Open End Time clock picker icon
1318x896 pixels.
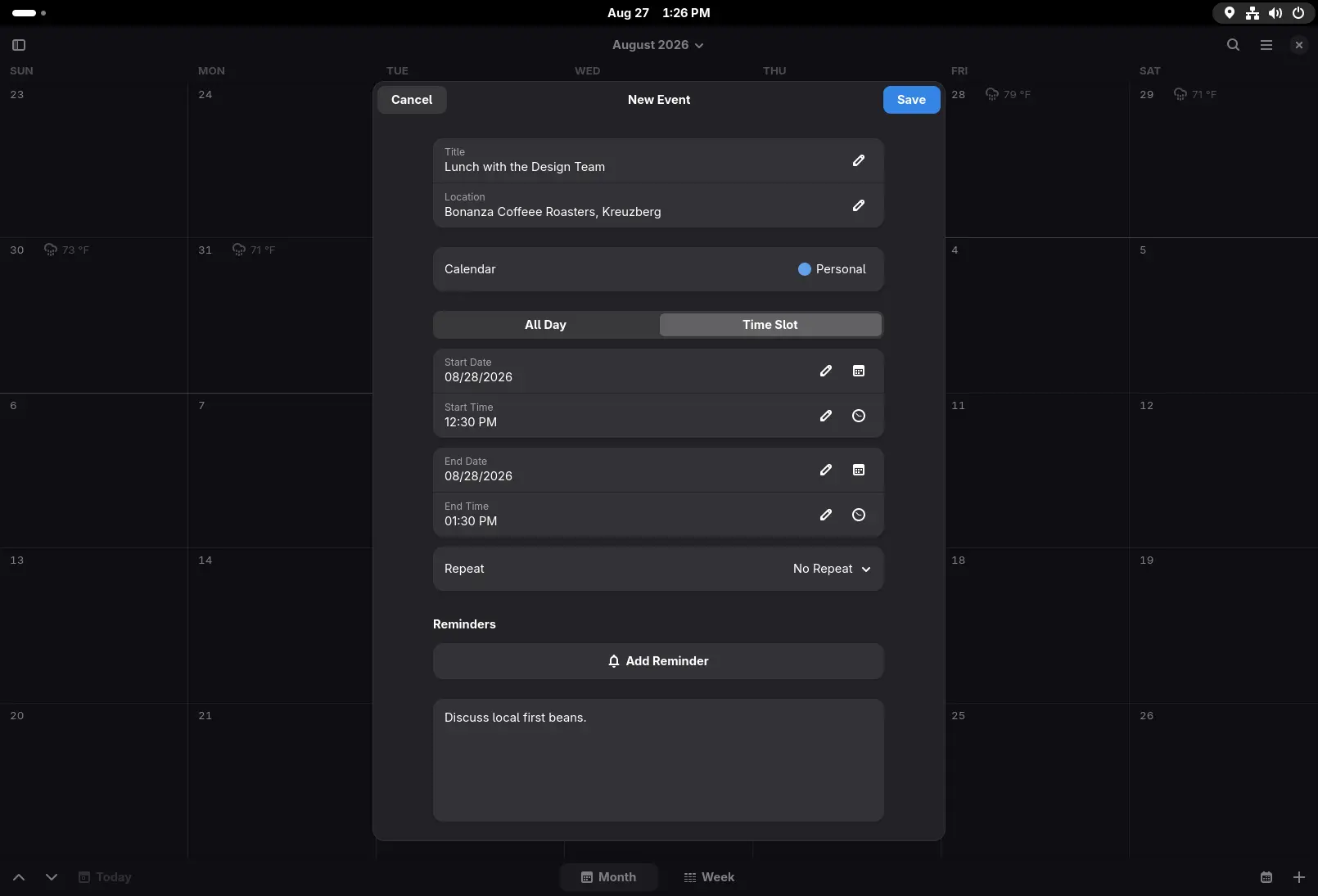coord(858,515)
